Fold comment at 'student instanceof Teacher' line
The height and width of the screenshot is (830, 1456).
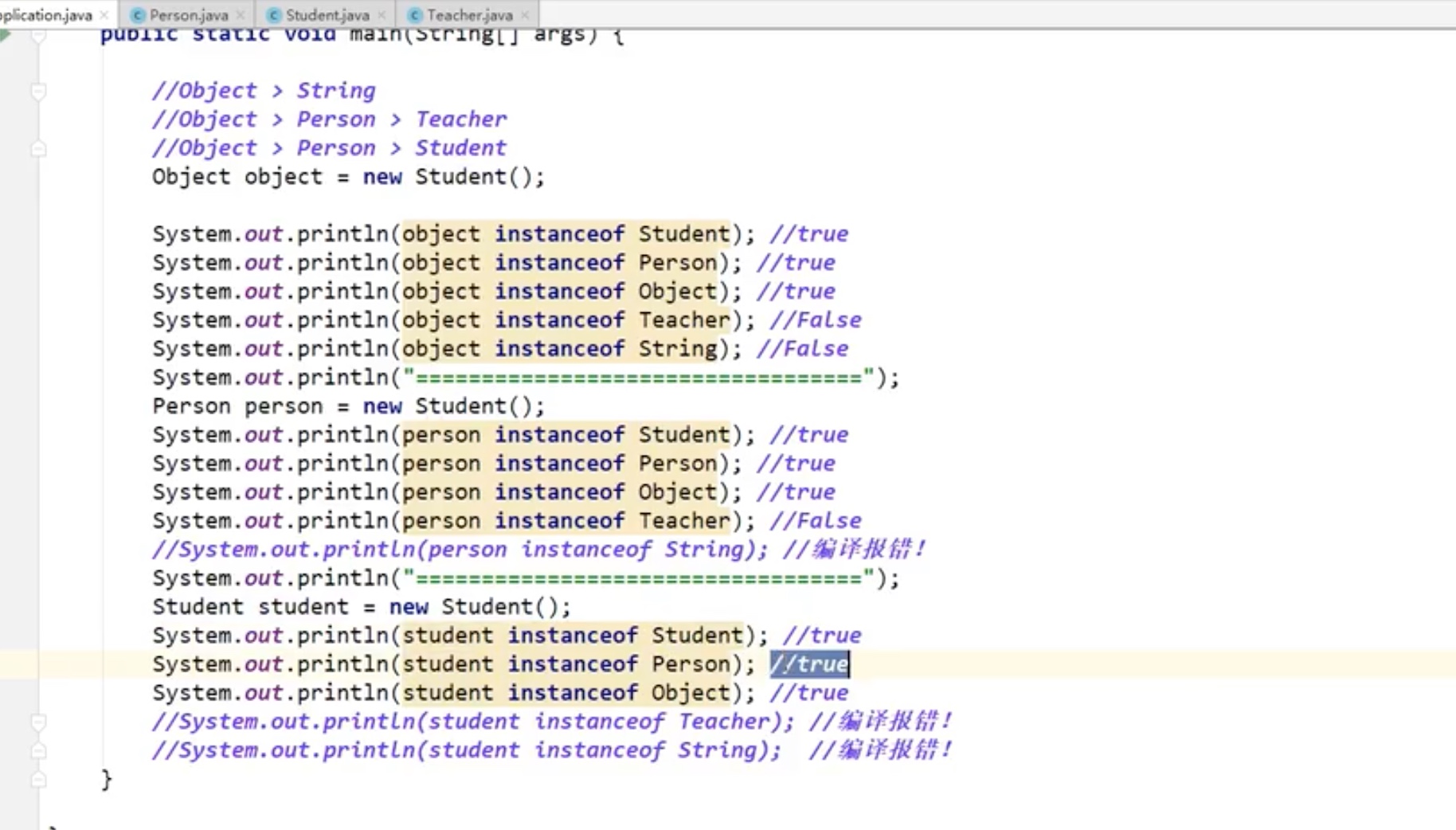[38, 722]
